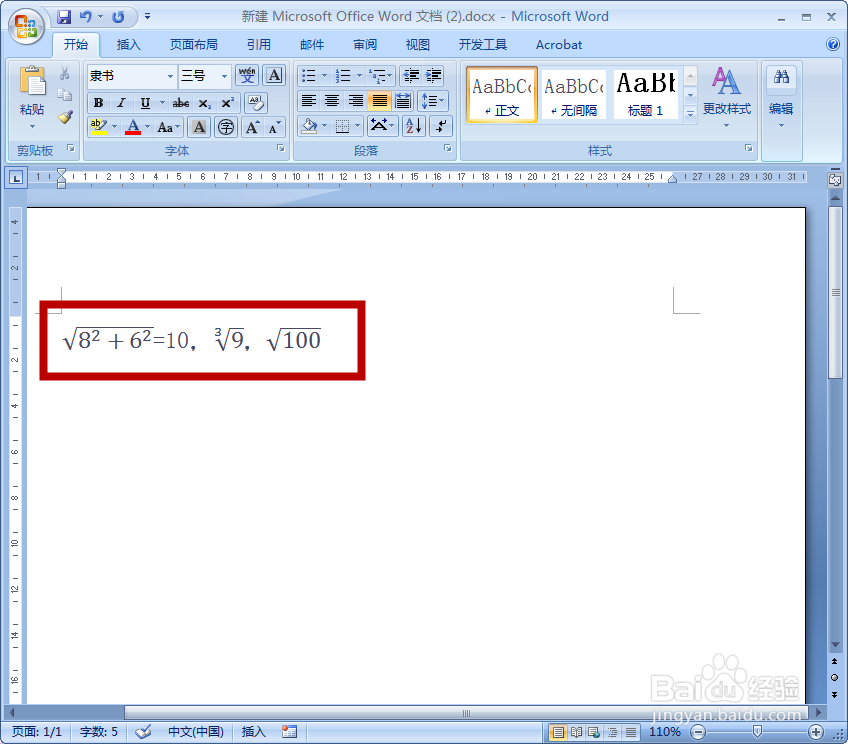The image size is (848, 744).
Task: Clear formatting with eraser icon
Action: [255, 102]
